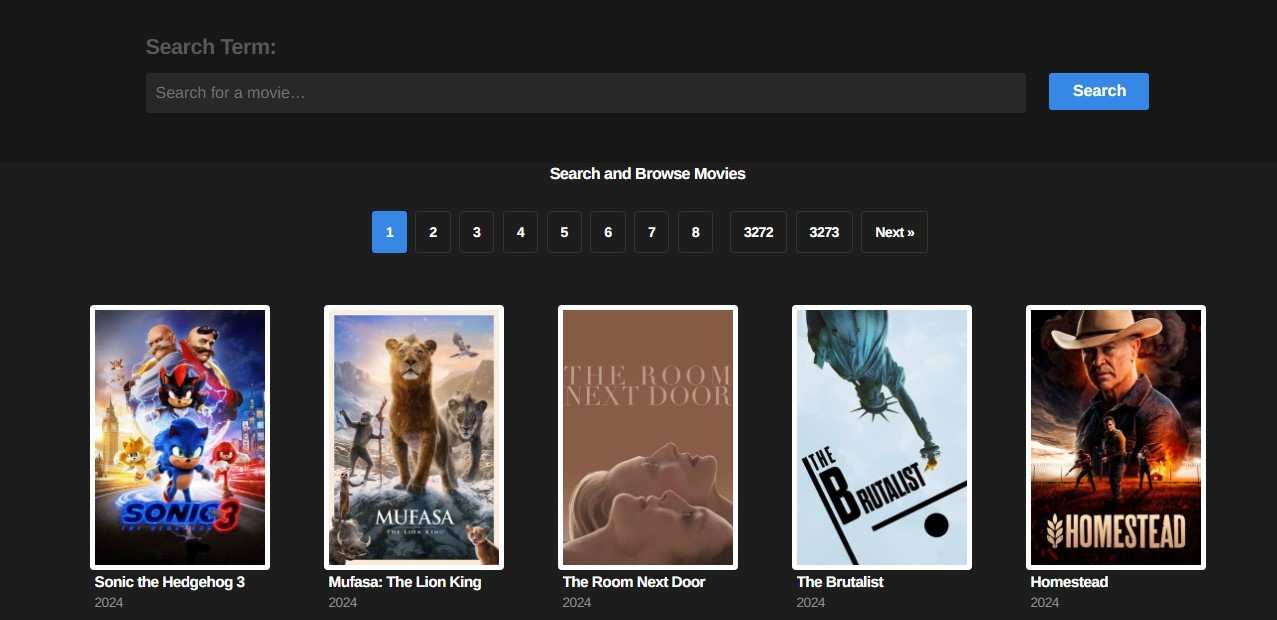Select current page 1 button

coord(389,232)
